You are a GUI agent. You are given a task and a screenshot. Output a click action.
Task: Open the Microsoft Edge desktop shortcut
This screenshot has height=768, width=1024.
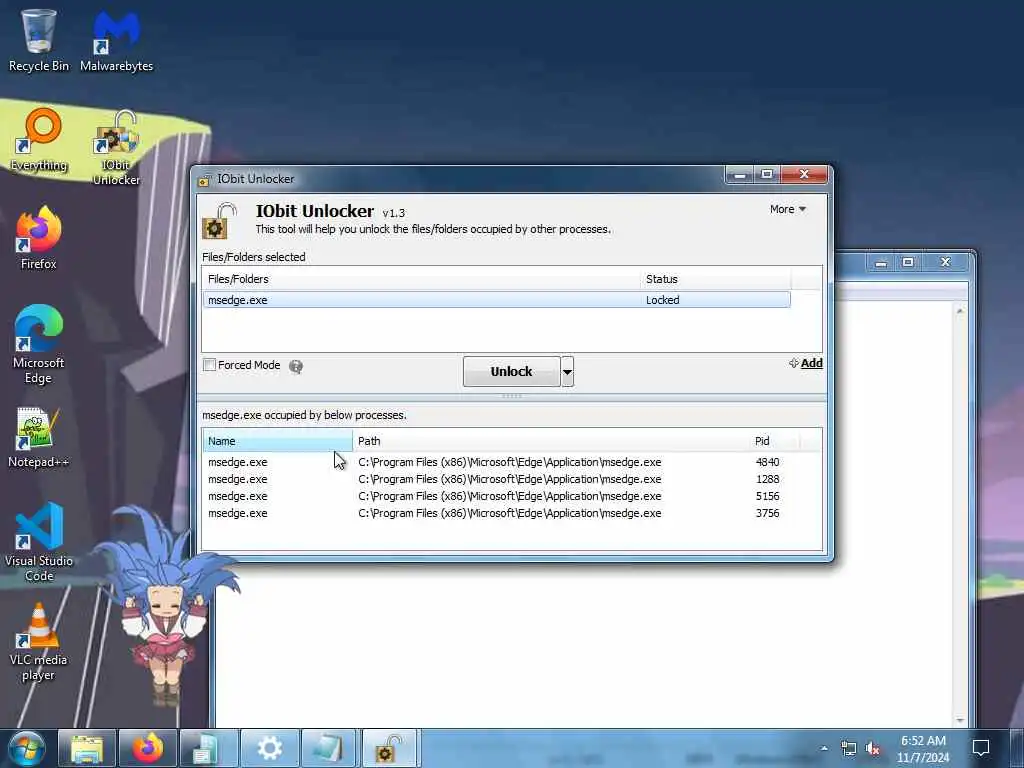(39, 345)
